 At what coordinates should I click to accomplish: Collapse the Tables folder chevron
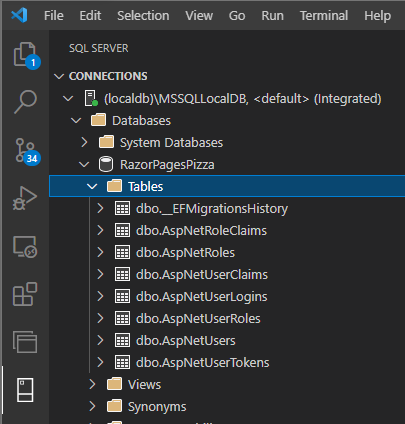pos(92,186)
